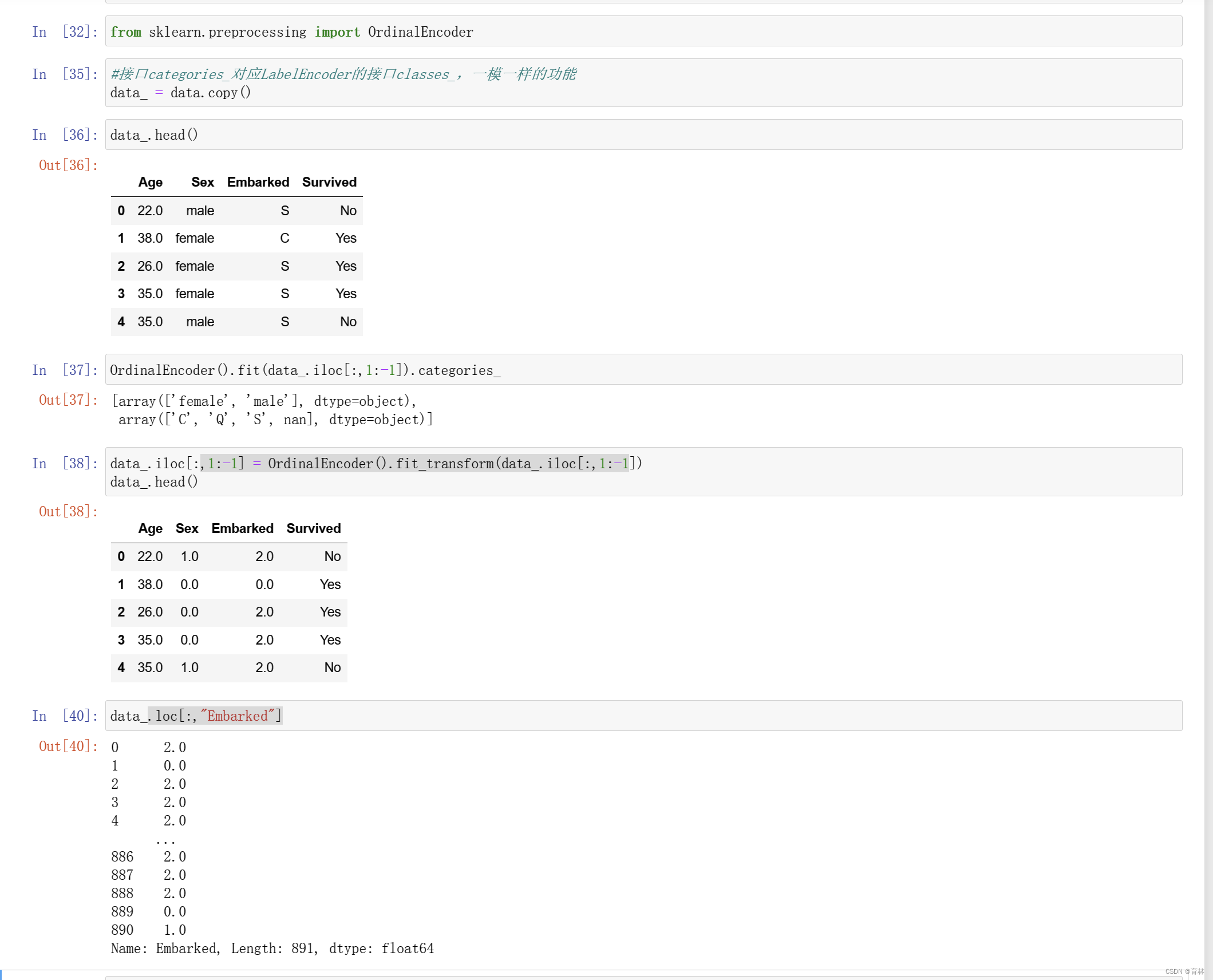Click Sex header in Out[38] table

(187, 529)
